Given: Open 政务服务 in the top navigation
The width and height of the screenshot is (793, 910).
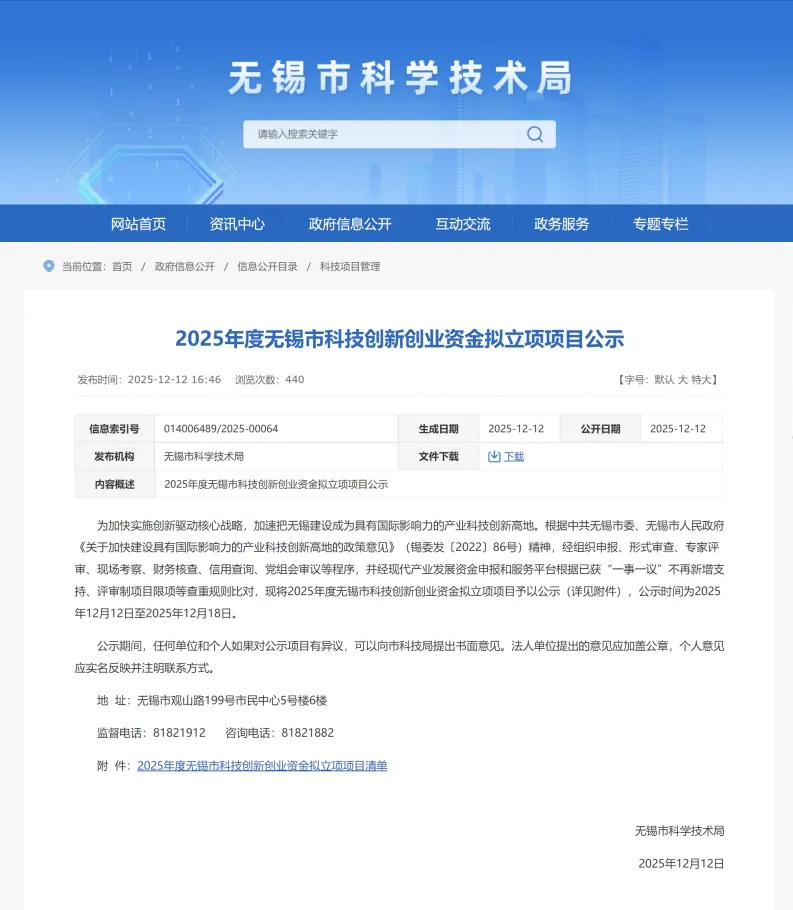Looking at the screenshot, I should 562,224.
